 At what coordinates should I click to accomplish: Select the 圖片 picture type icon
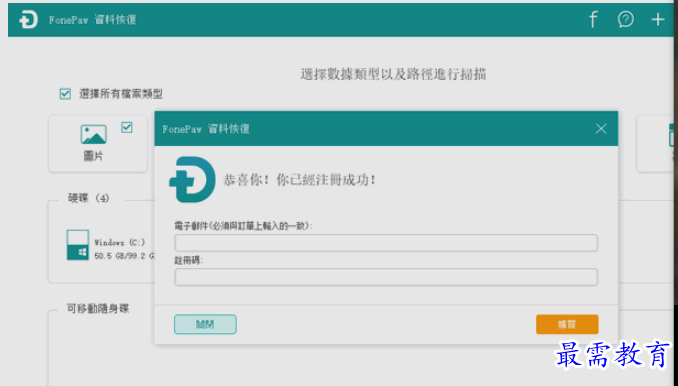(x=93, y=134)
